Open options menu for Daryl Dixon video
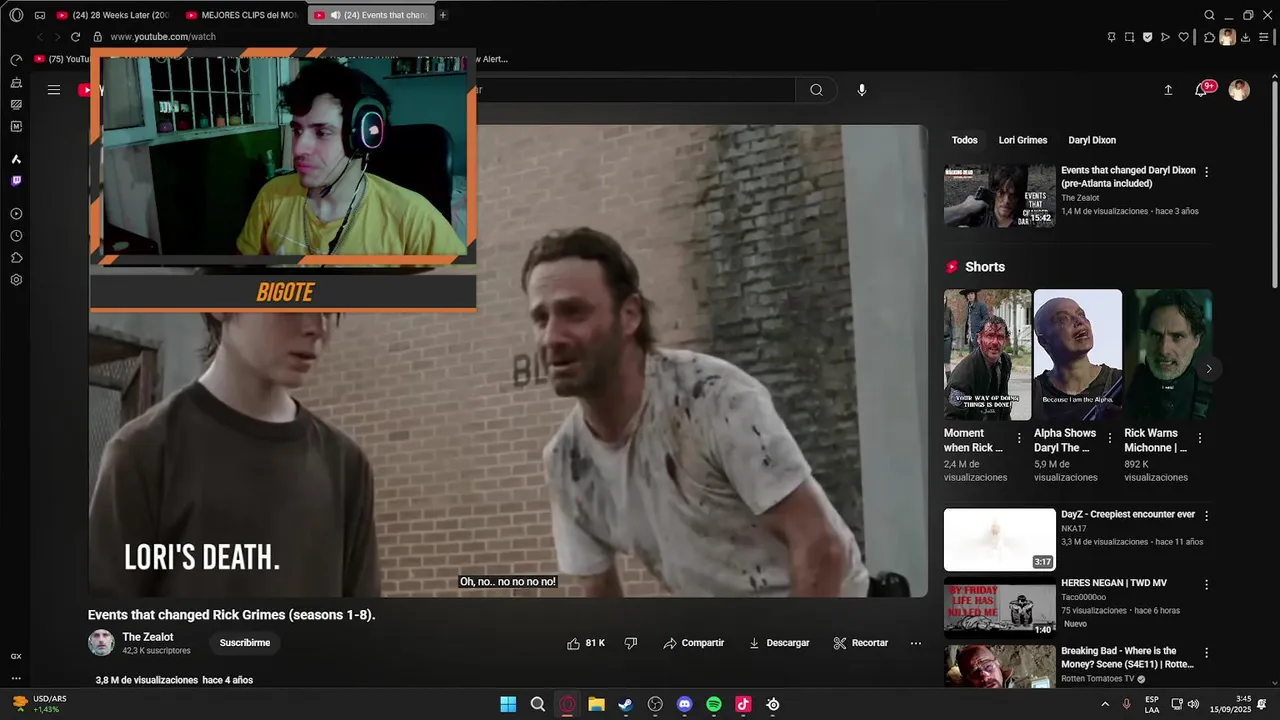 click(1206, 171)
